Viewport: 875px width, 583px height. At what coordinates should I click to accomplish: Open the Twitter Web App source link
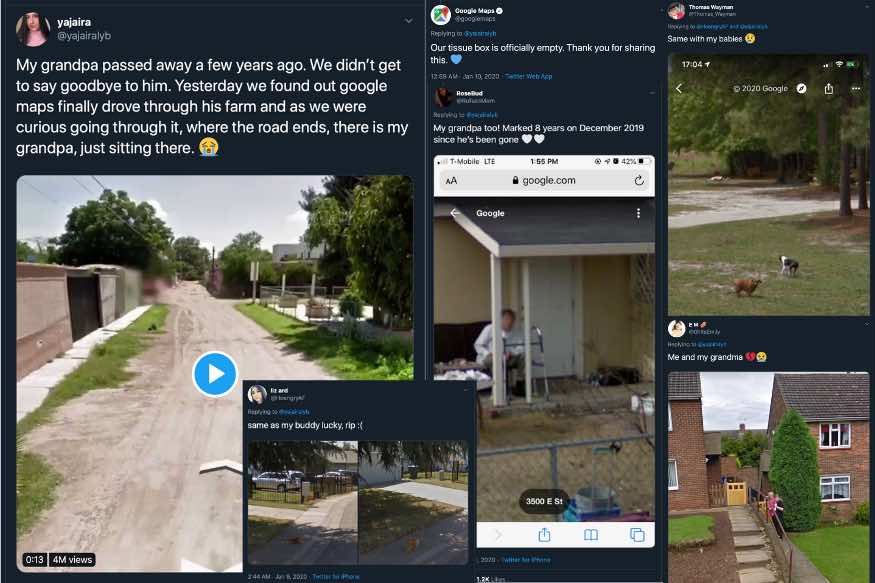coord(528,76)
